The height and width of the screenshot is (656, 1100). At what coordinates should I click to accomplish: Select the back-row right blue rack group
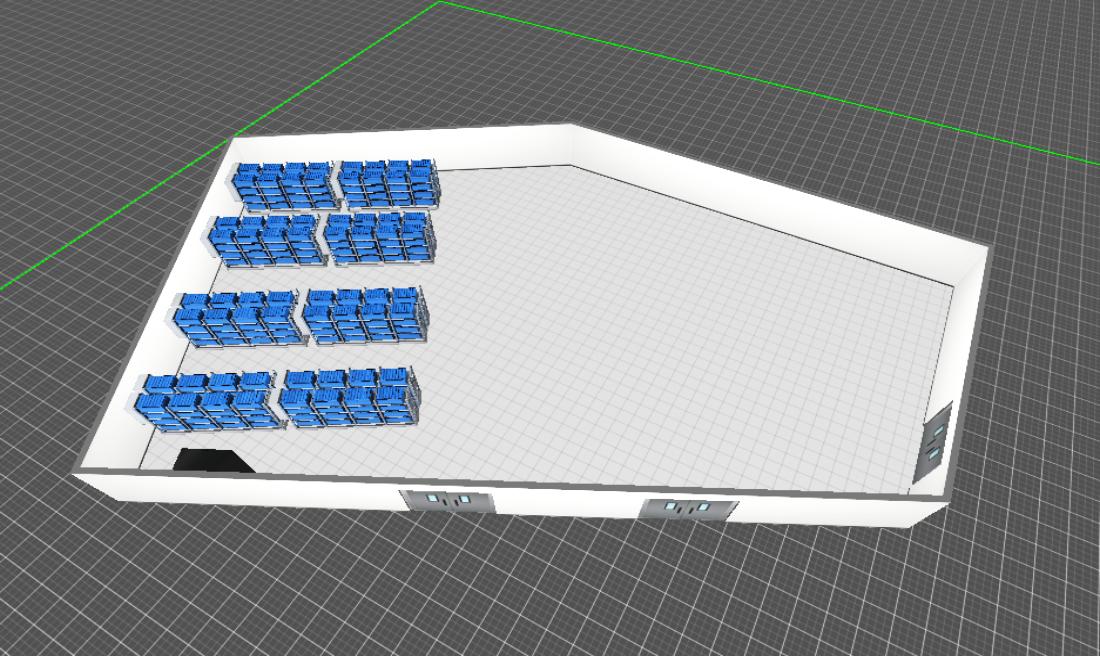pos(389,183)
